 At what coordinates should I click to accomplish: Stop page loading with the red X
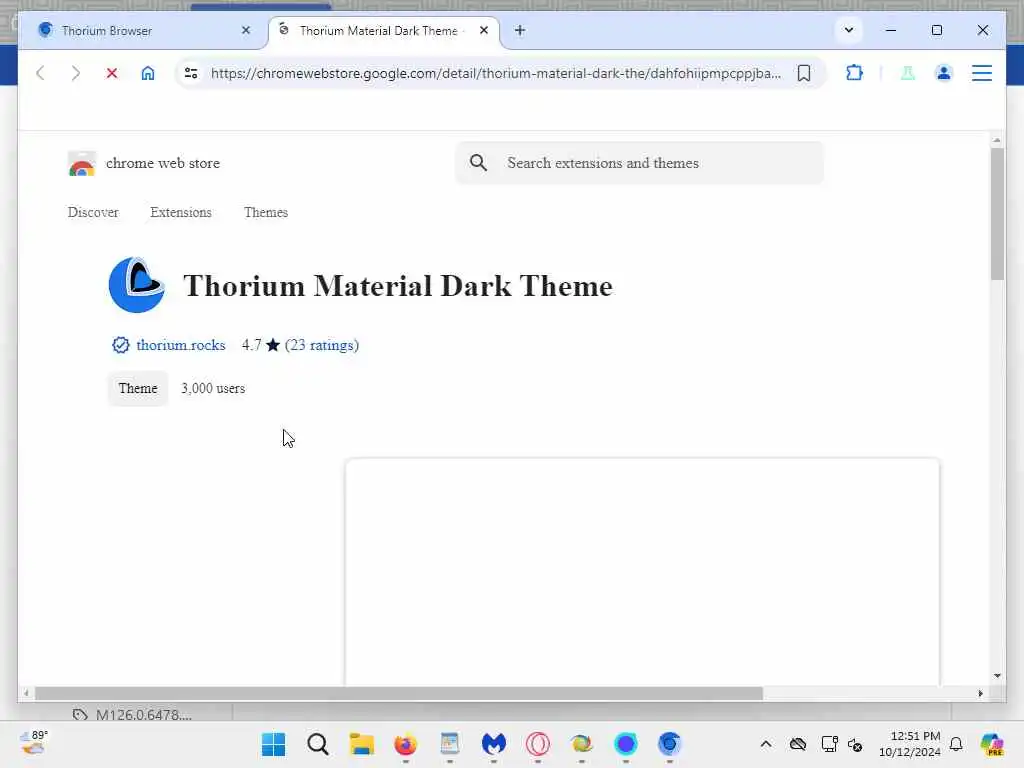(112, 73)
